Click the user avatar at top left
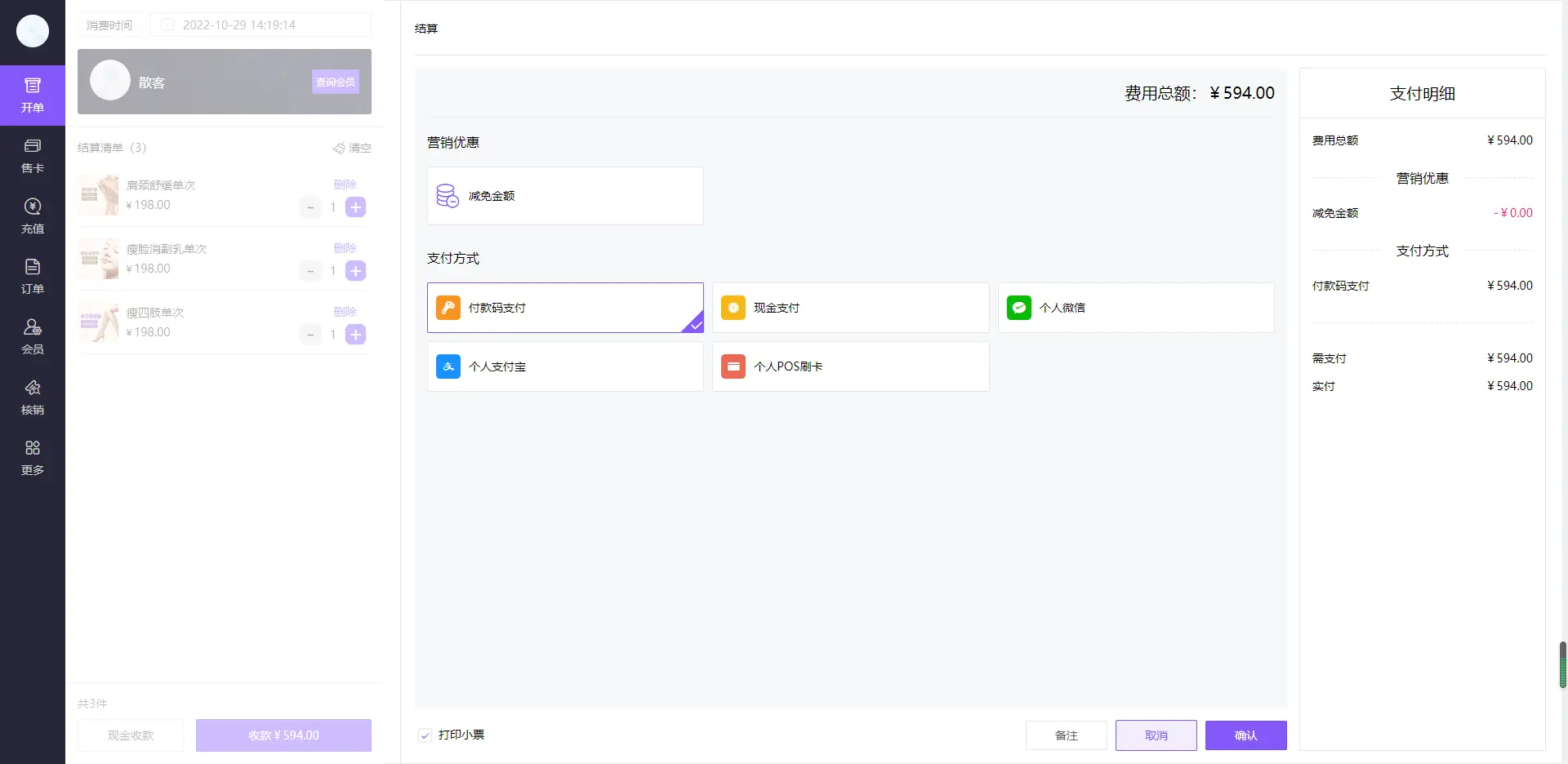The image size is (1568, 764). 33,31
